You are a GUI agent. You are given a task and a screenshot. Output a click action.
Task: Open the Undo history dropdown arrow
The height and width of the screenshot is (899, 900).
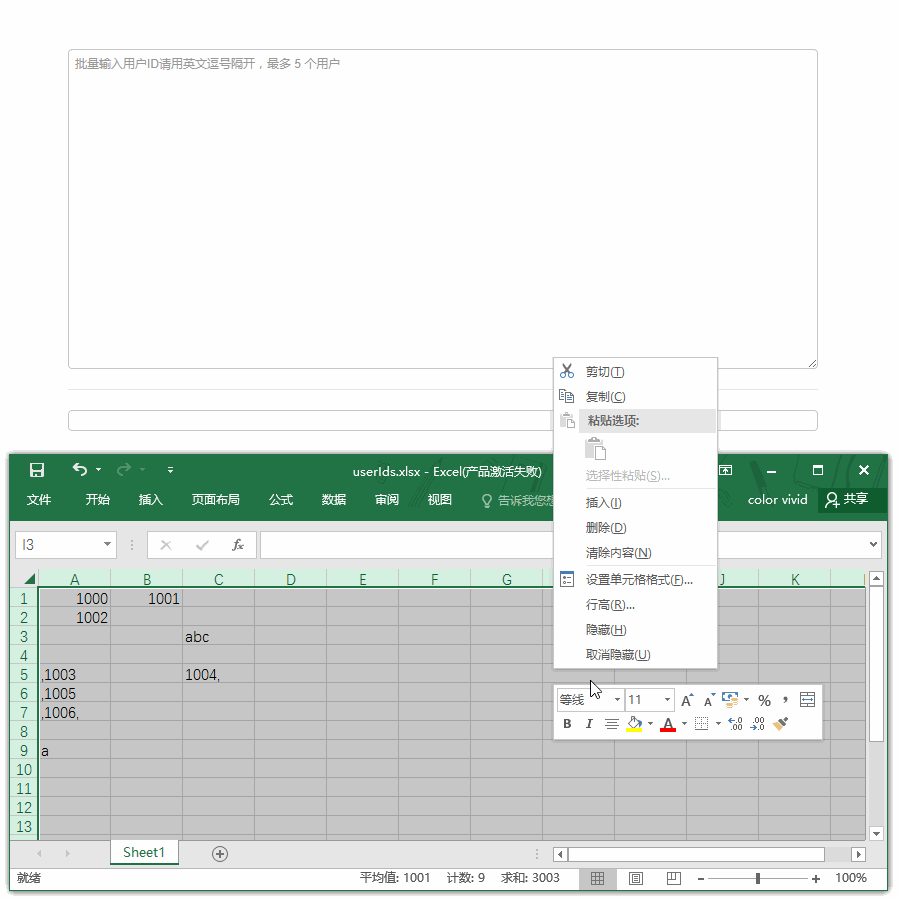(x=99, y=470)
